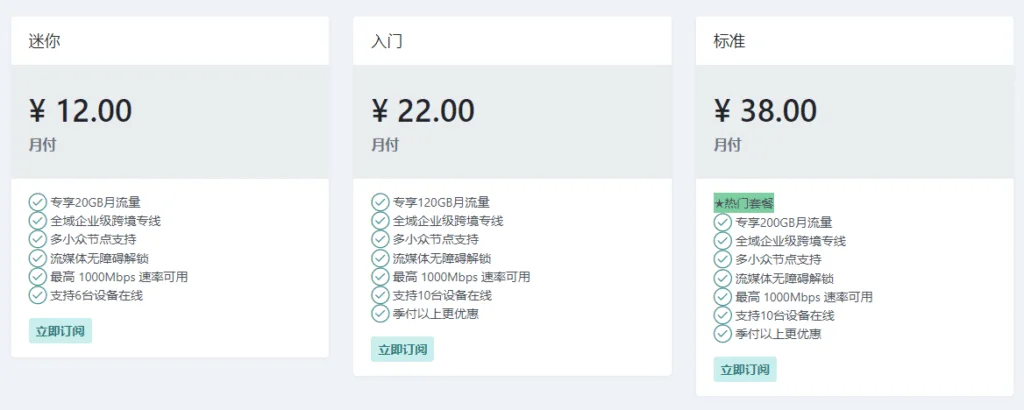Click the checkmark next to 专享200GB月流量
The image size is (1024, 410).
(x=722, y=223)
